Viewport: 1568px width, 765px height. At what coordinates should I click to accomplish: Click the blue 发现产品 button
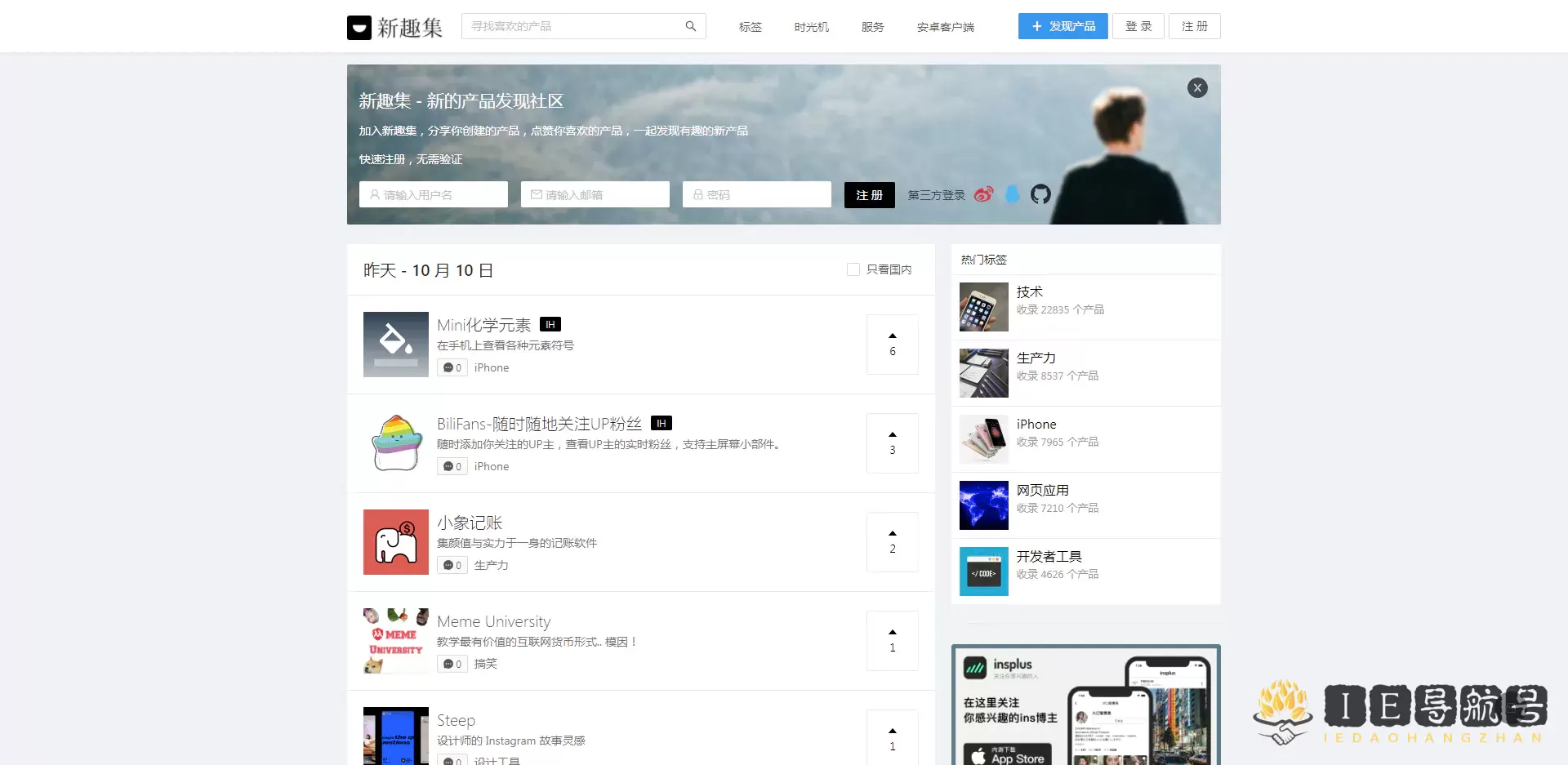coord(1062,26)
